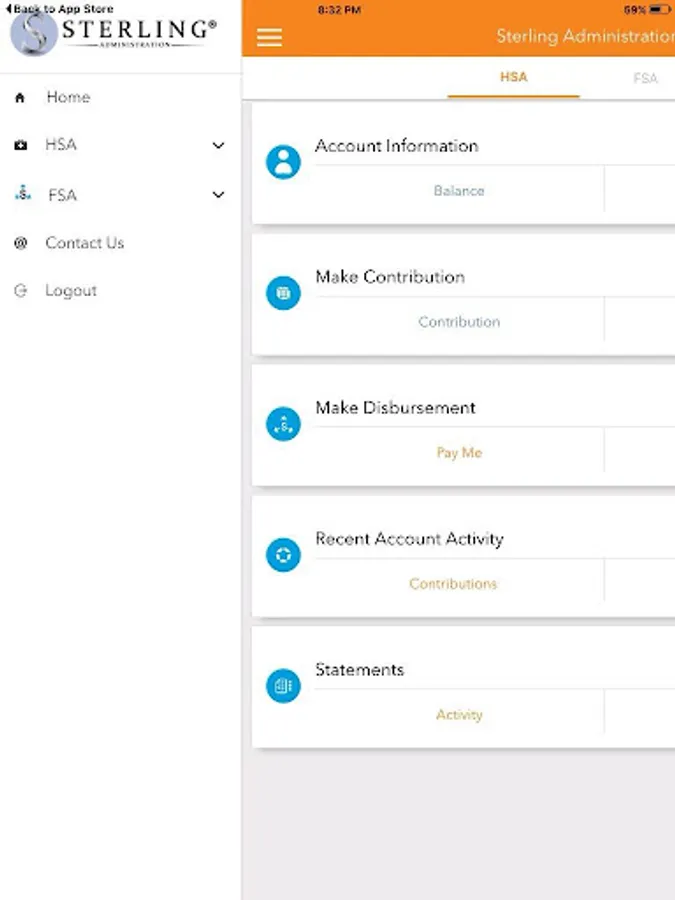Click the Sterling Administration logo
Image resolution: width=675 pixels, height=900 pixels.
pos(113,33)
